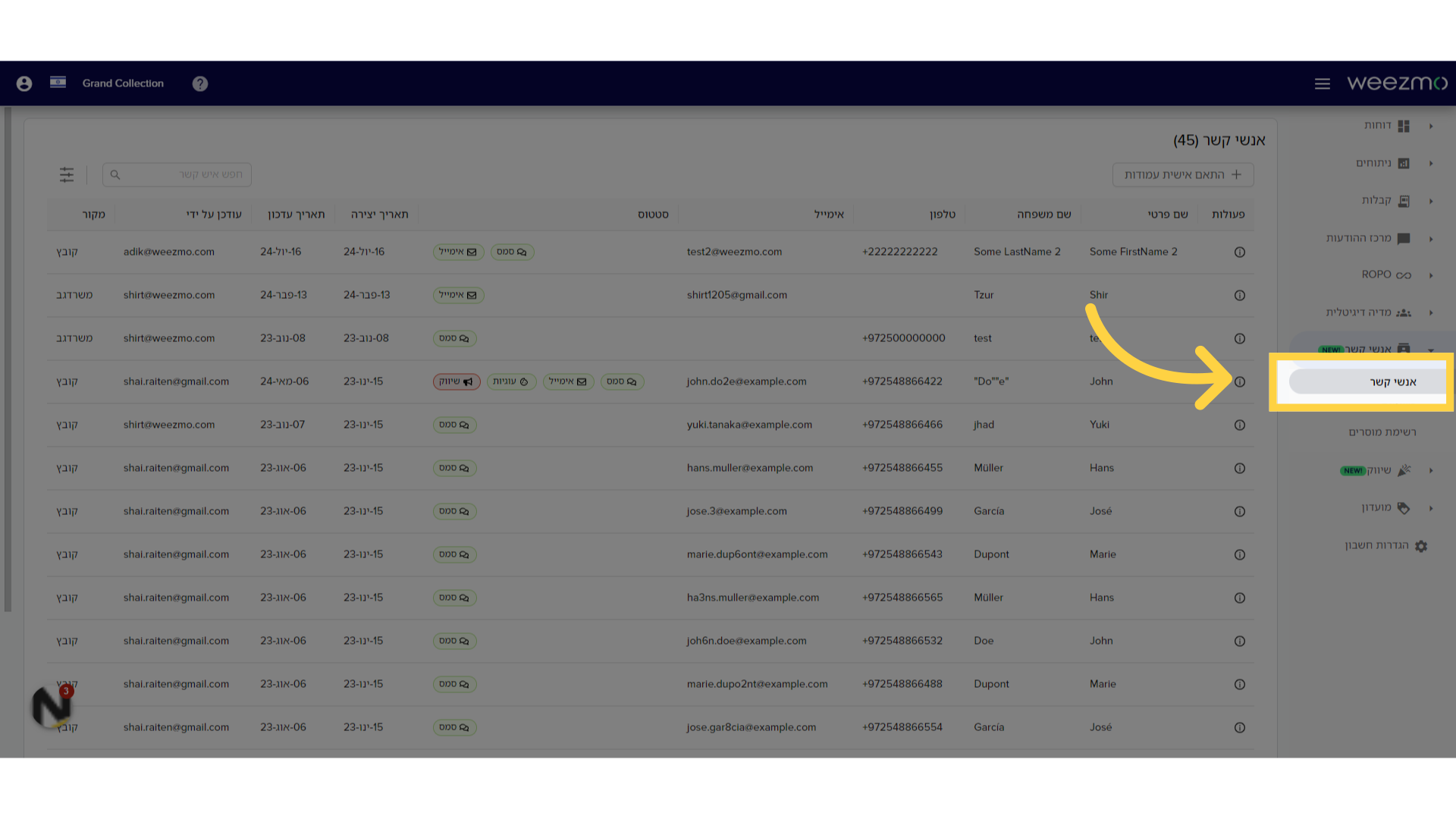This screenshot has width=1456, height=819.
Task: Click info icon for Yuki jhad row
Action: click(1240, 425)
